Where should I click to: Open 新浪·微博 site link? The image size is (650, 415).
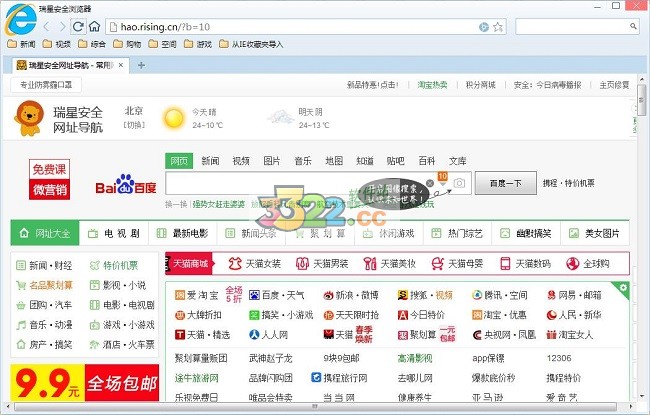(351, 295)
